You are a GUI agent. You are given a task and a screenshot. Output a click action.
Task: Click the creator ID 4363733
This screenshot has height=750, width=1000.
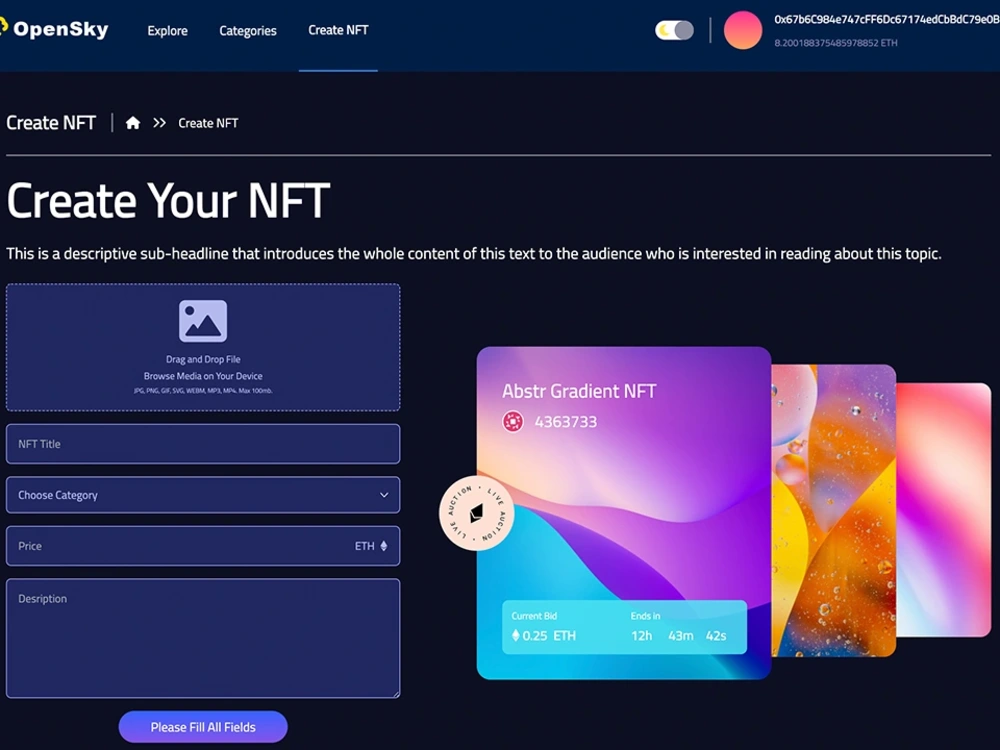(566, 422)
